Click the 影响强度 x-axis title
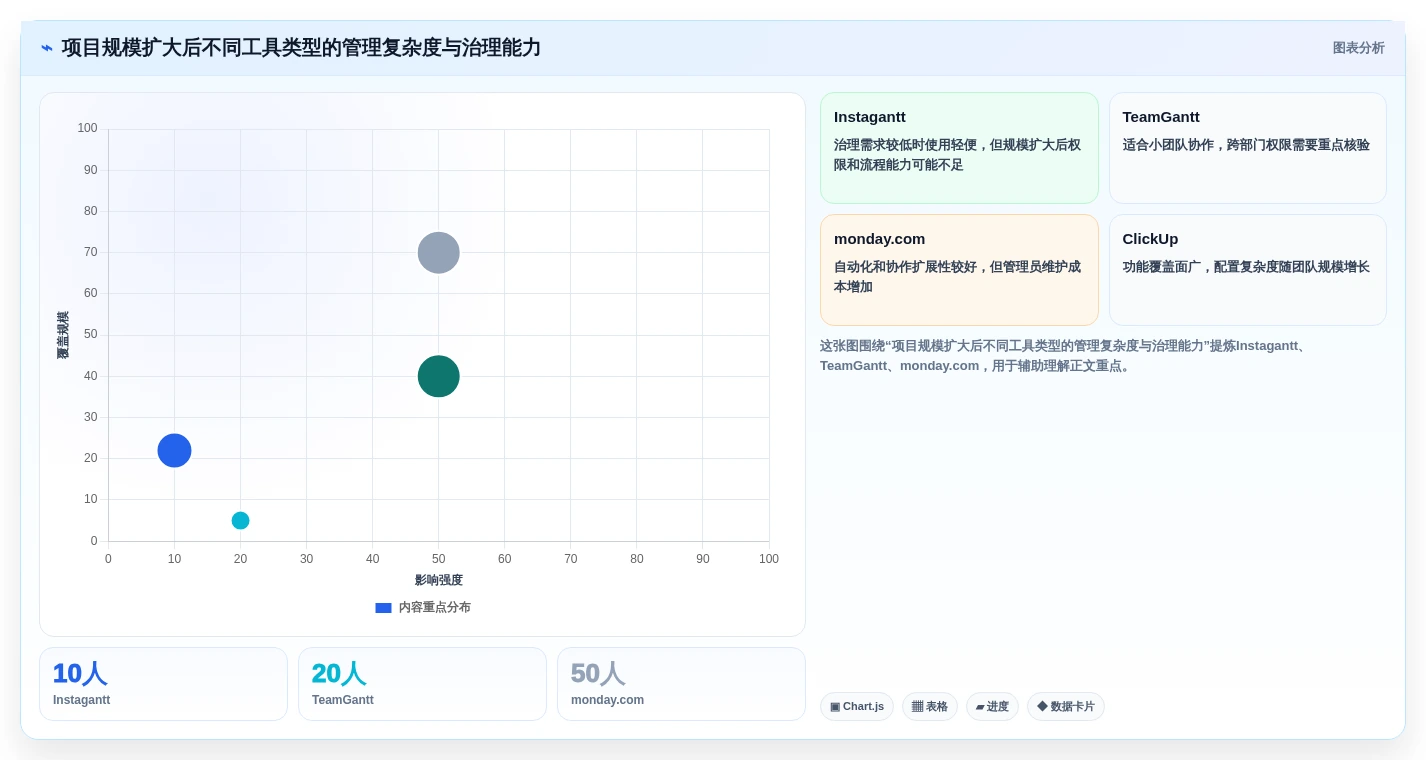 pos(439,580)
